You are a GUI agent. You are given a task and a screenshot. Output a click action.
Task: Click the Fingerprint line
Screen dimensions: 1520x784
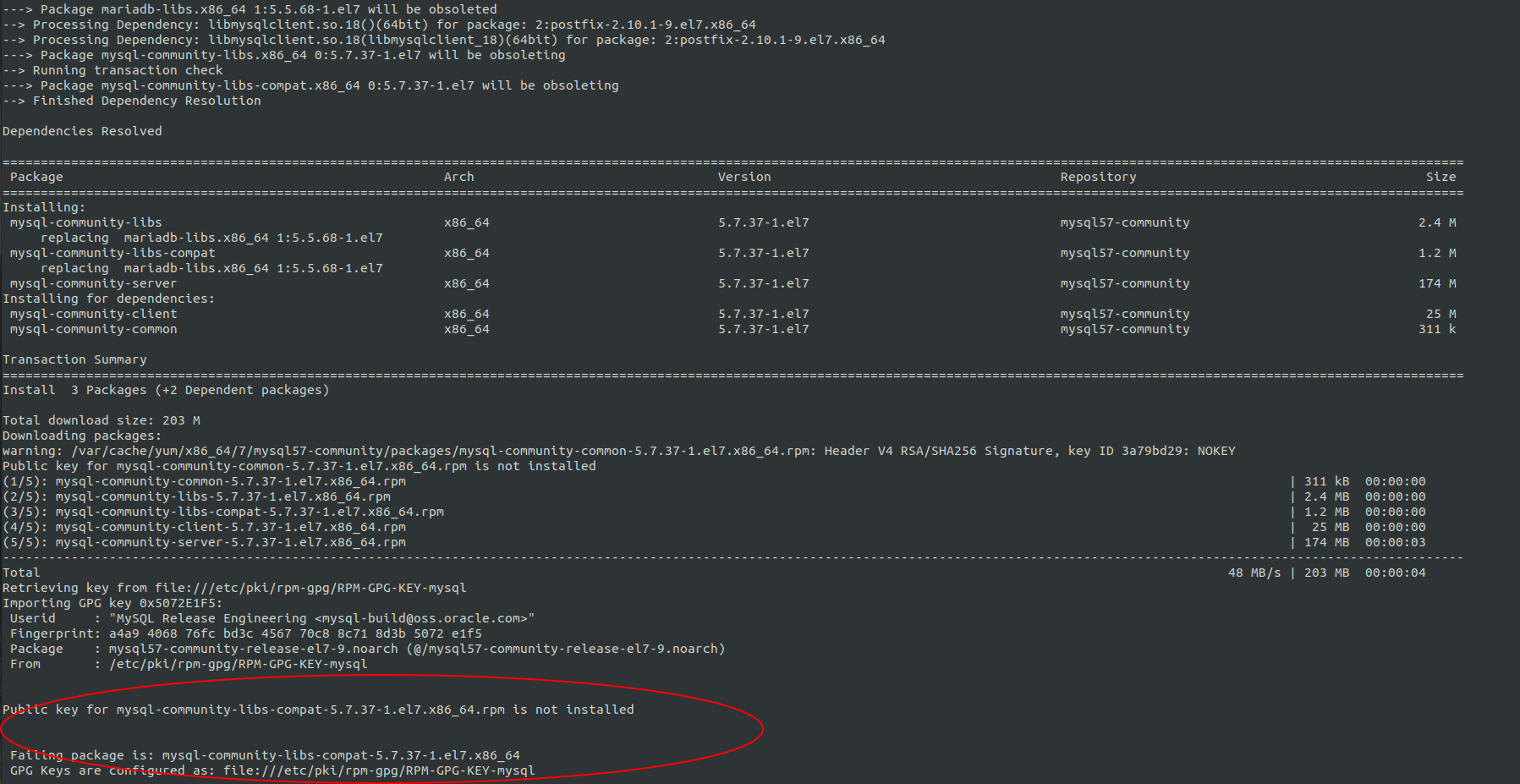tap(246, 633)
